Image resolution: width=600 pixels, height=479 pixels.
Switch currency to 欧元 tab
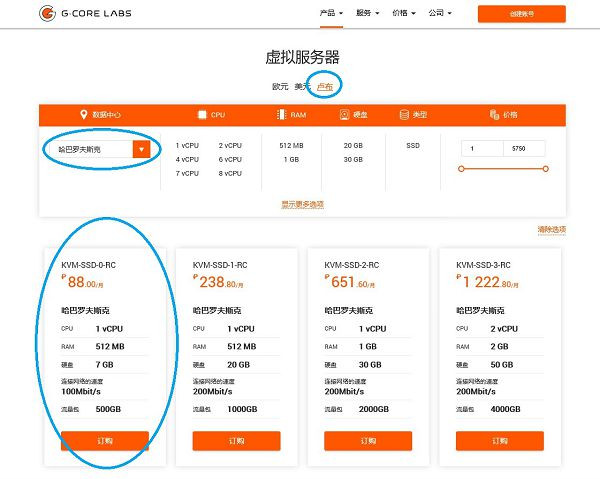(x=280, y=86)
